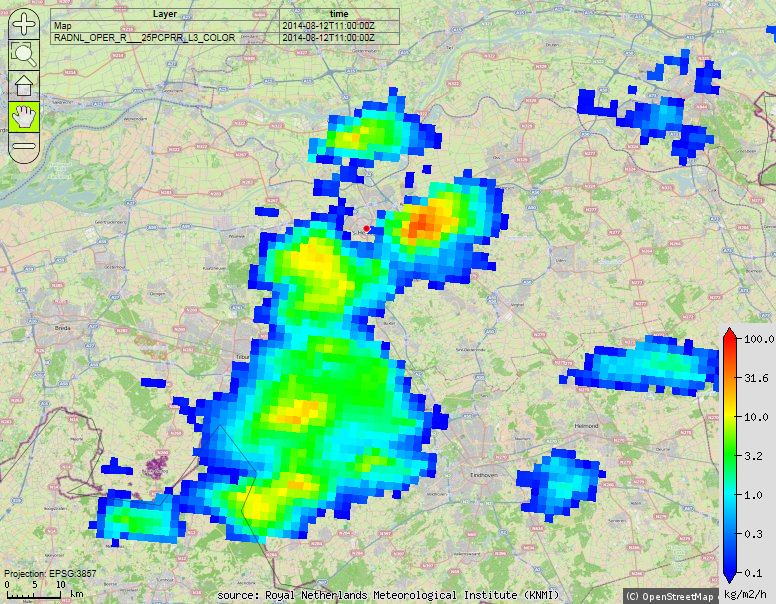
Task: Activate the pan hand tool
Action: click(x=24, y=116)
